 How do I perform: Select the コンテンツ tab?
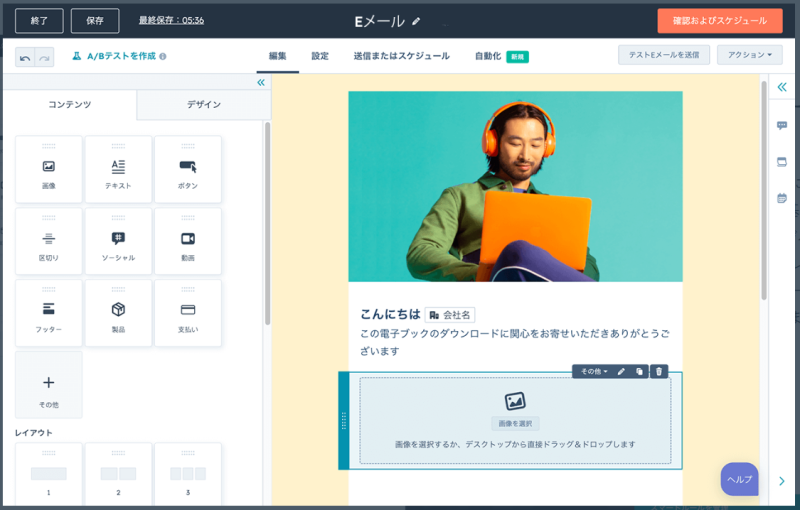[70, 105]
